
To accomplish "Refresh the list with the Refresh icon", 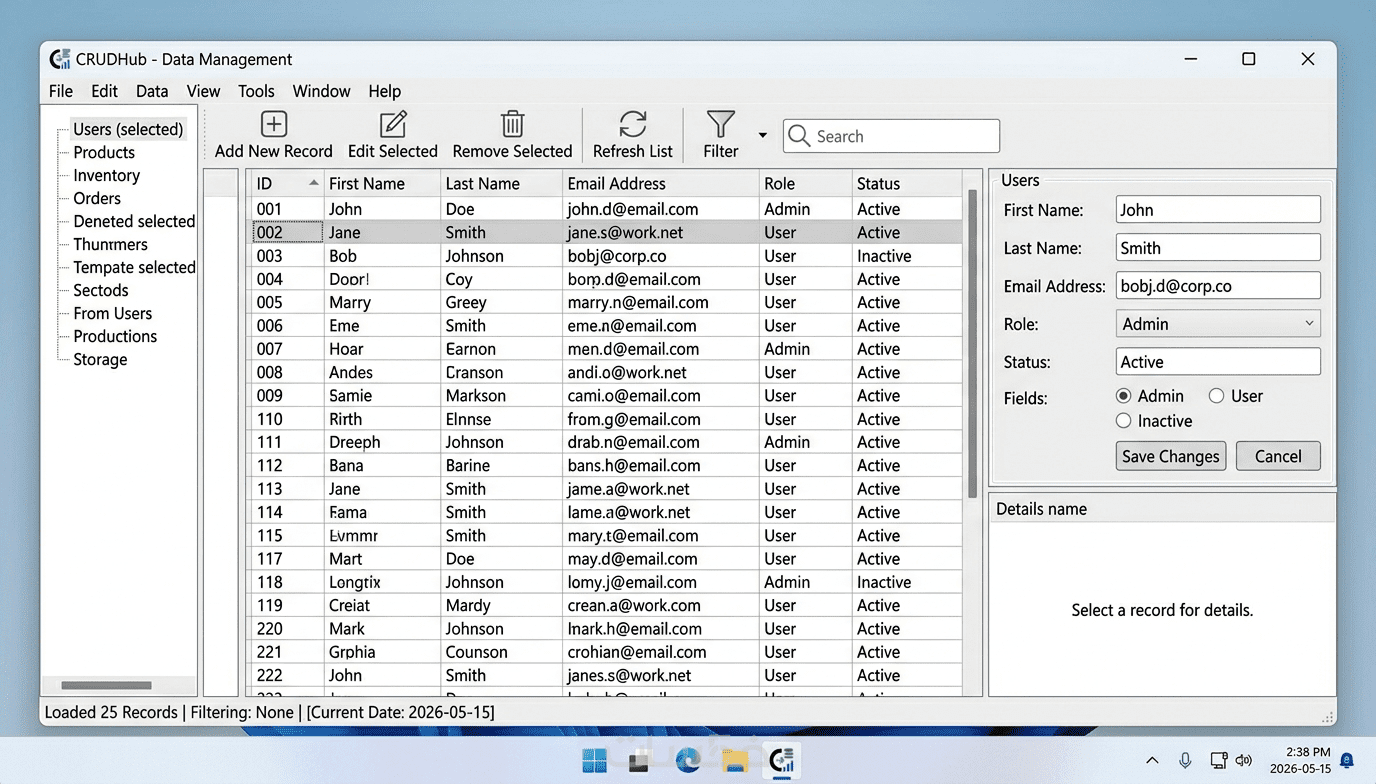I will coord(632,124).
